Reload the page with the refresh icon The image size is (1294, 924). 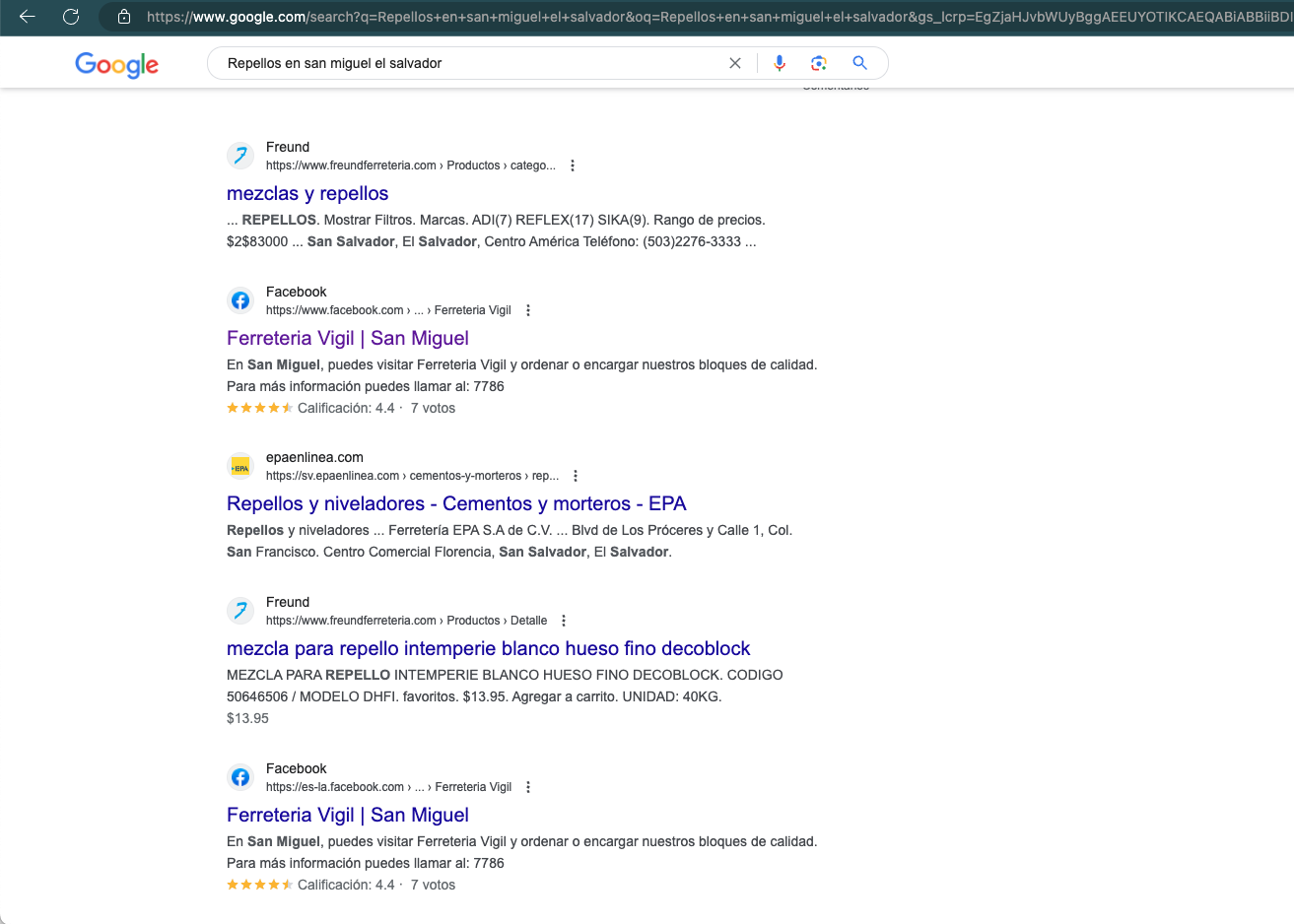click(x=71, y=17)
